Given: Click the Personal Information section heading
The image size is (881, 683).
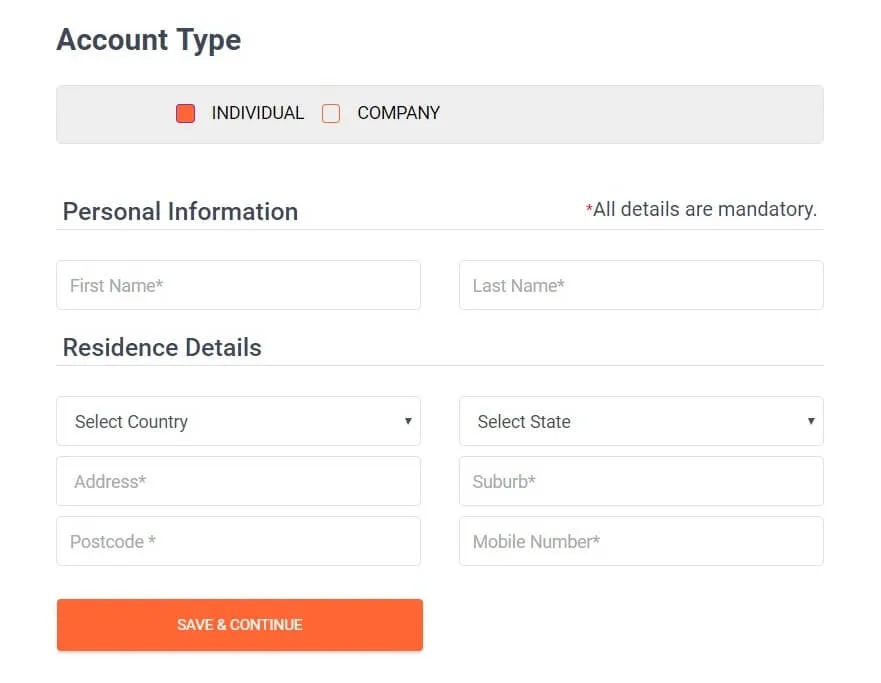Looking at the screenshot, I should coord(180,211).
